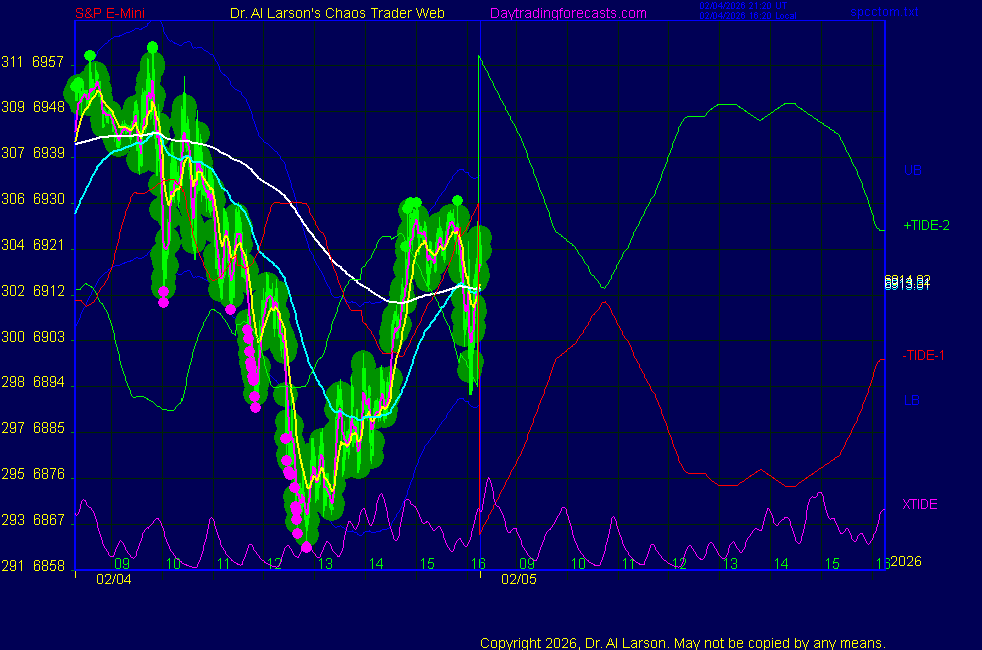The height and width of the screenshot is (650, 982).
Task: Click the LB lower band label
Action: click(912, 401)
